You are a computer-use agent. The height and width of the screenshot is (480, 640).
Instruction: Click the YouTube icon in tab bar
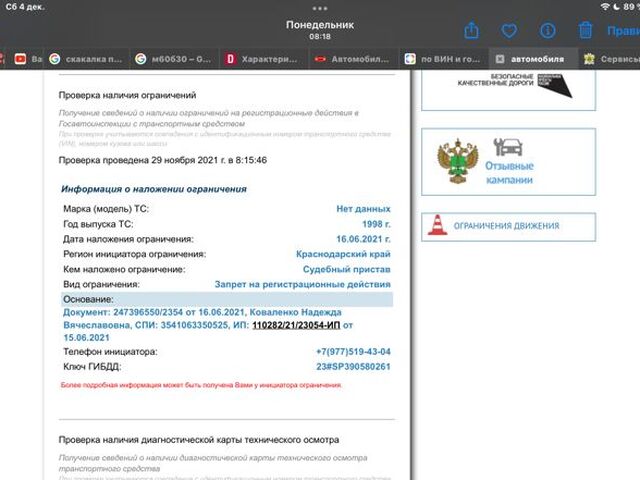pyautogui.click(x=20, y=59)
